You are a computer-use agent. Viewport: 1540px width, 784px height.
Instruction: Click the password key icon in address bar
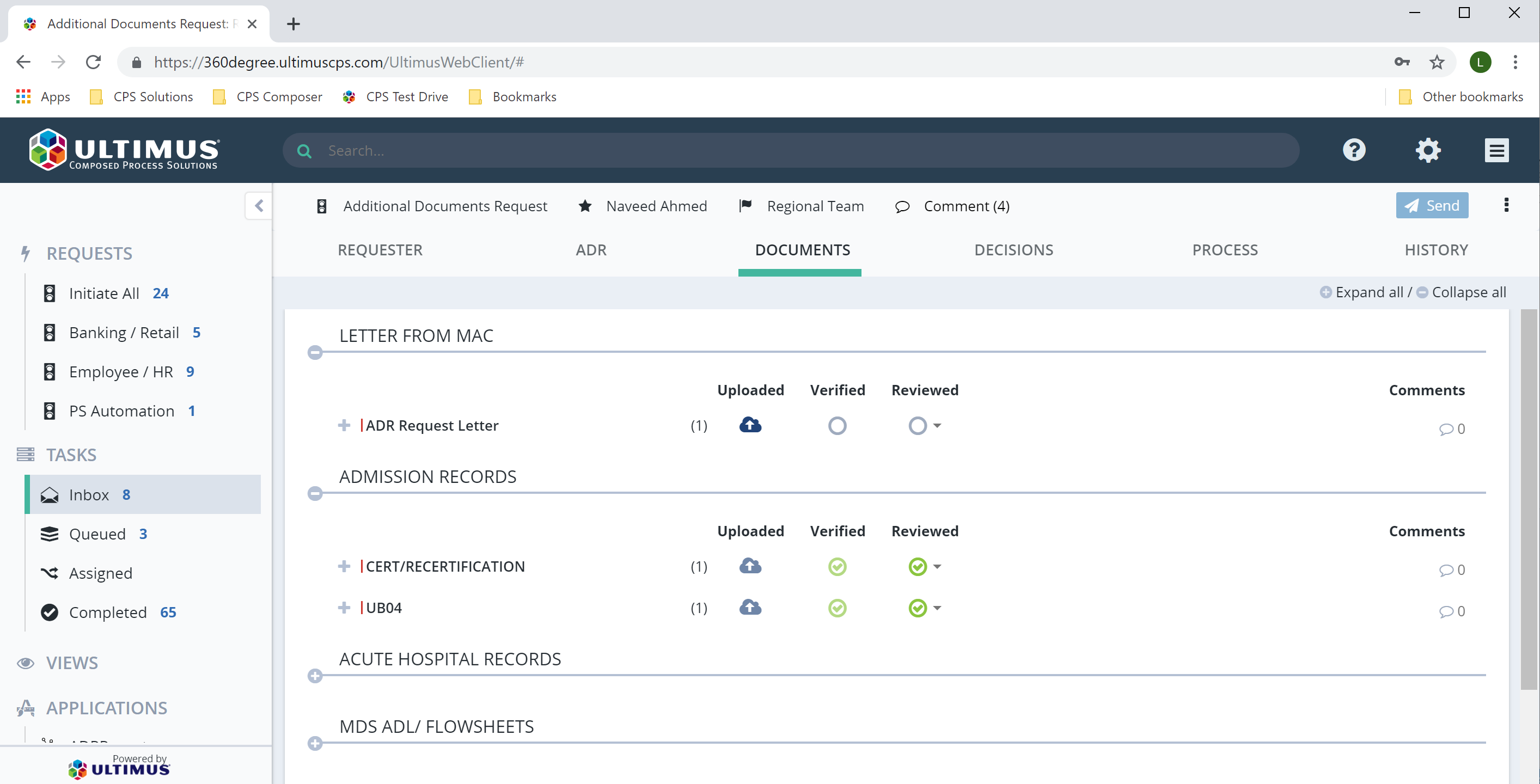click(x=1402, y=62)
